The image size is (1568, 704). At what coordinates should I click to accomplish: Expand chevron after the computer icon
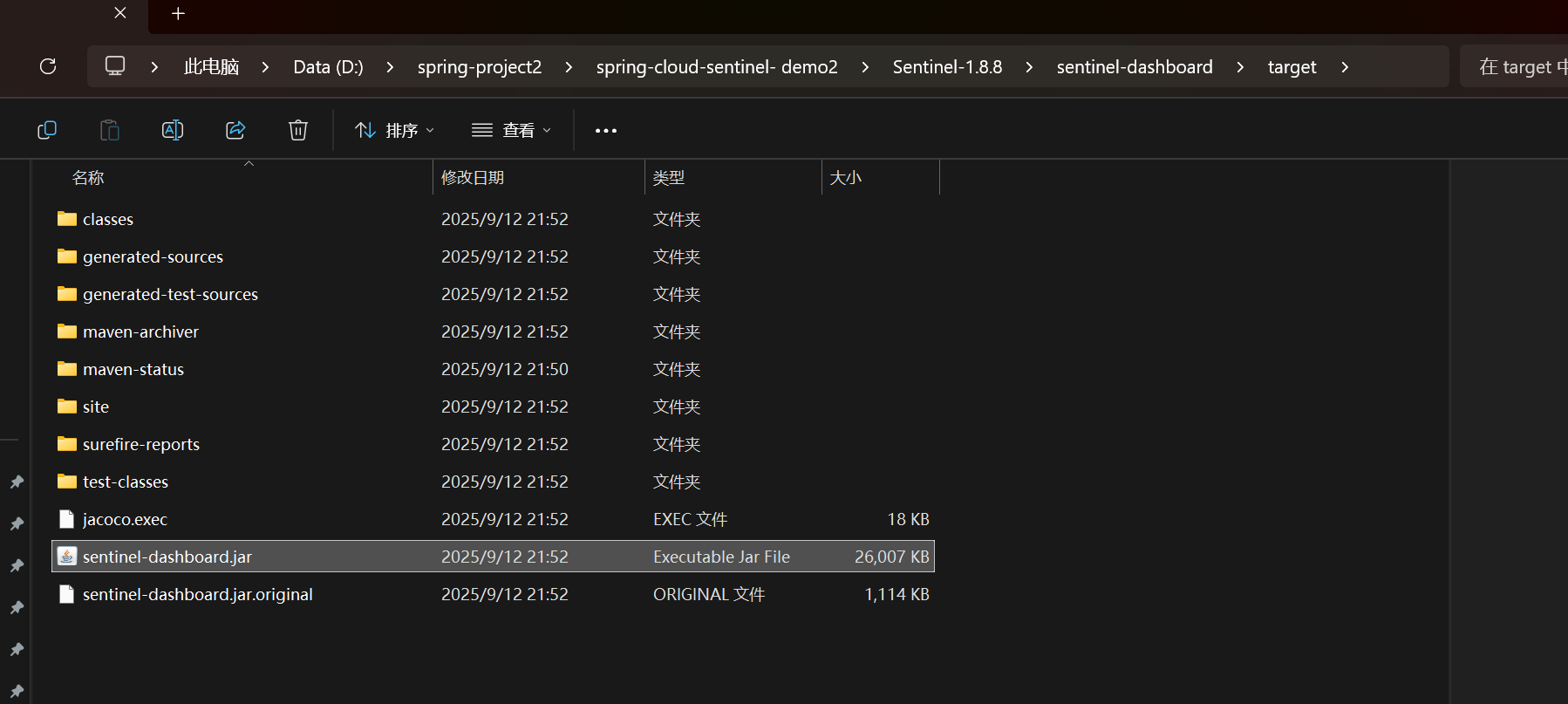(154, 67)
